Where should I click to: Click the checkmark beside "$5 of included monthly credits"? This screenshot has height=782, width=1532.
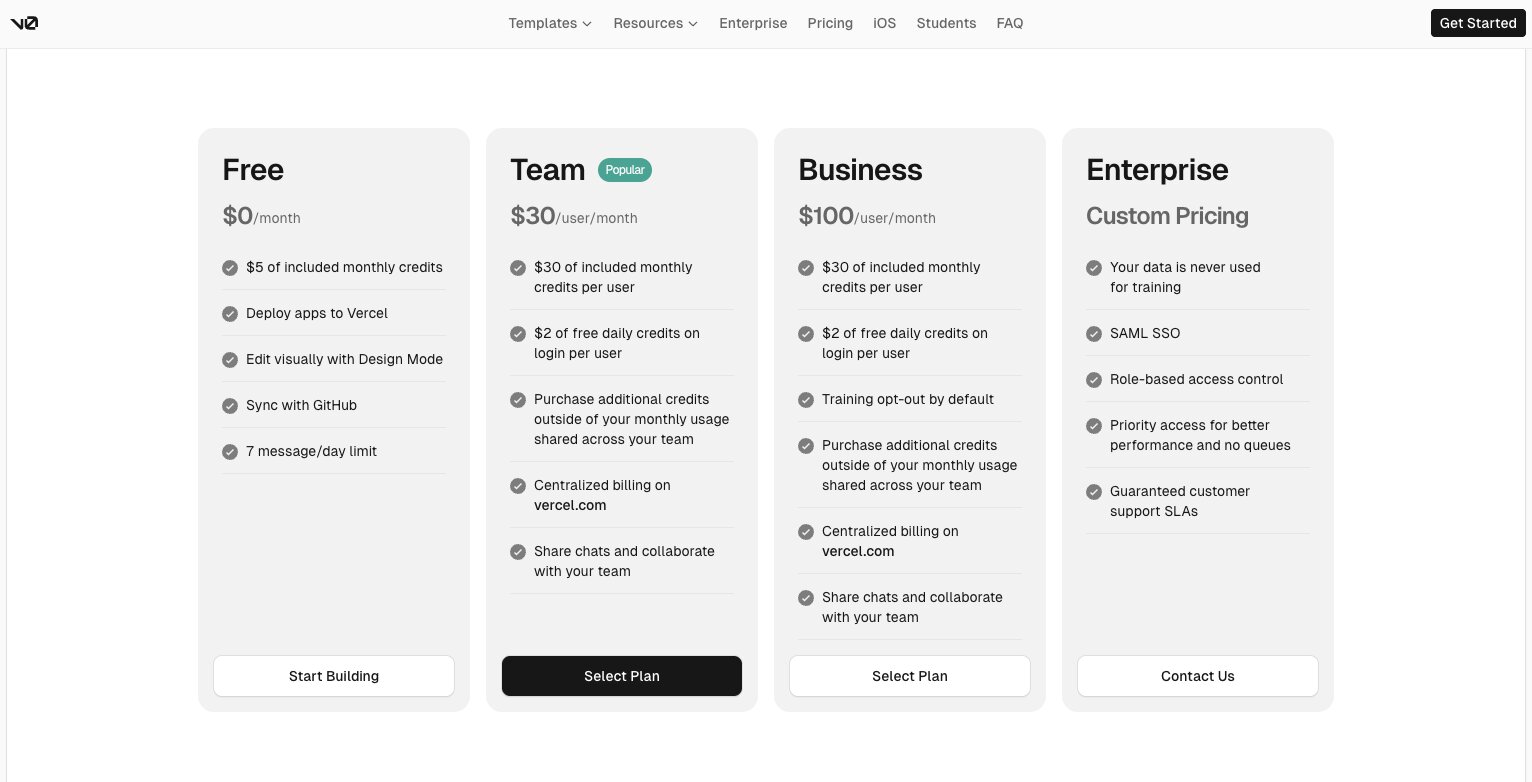(230, 268)
